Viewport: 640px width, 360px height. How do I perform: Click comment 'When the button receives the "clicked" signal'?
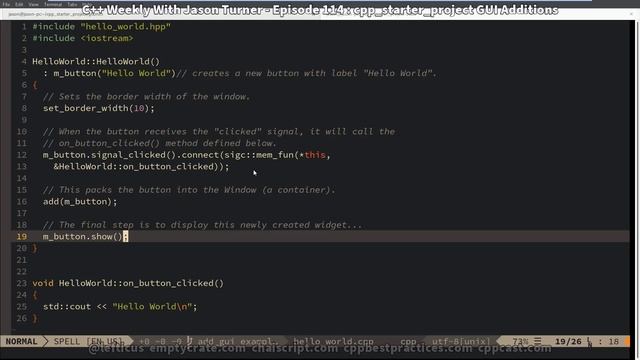[219, 132]
